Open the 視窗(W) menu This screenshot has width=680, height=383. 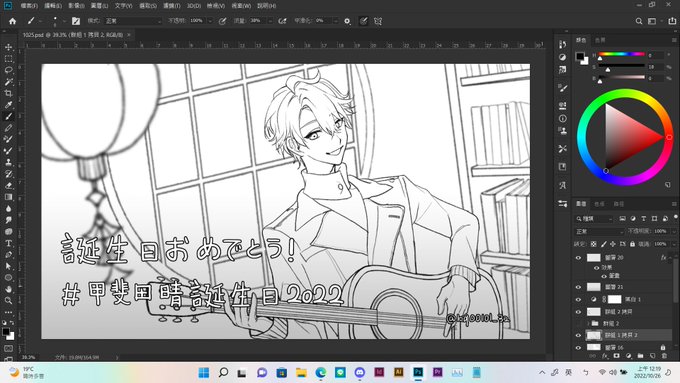(241, 6)
